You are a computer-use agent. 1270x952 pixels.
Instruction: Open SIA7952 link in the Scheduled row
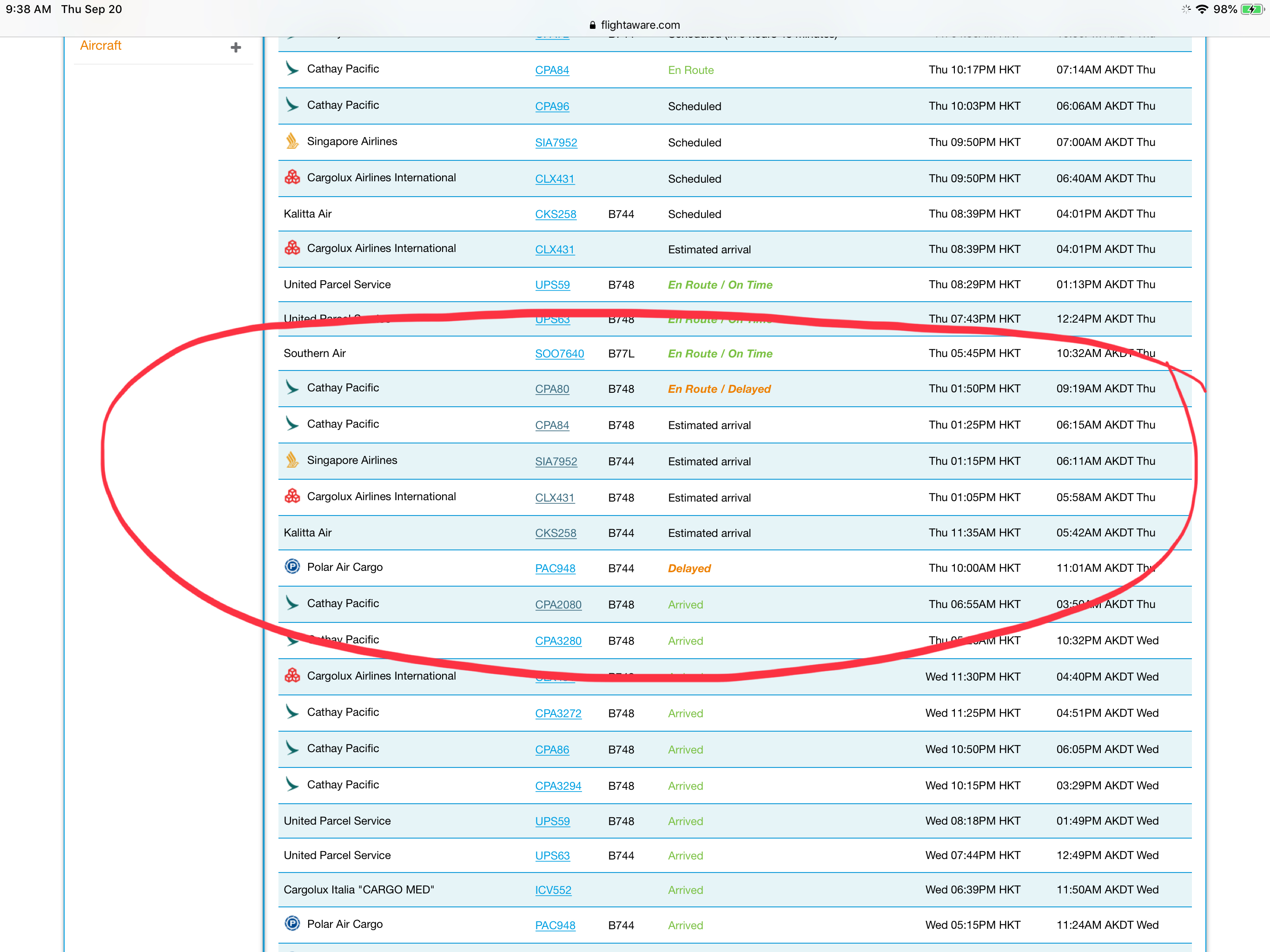(556, 142)
